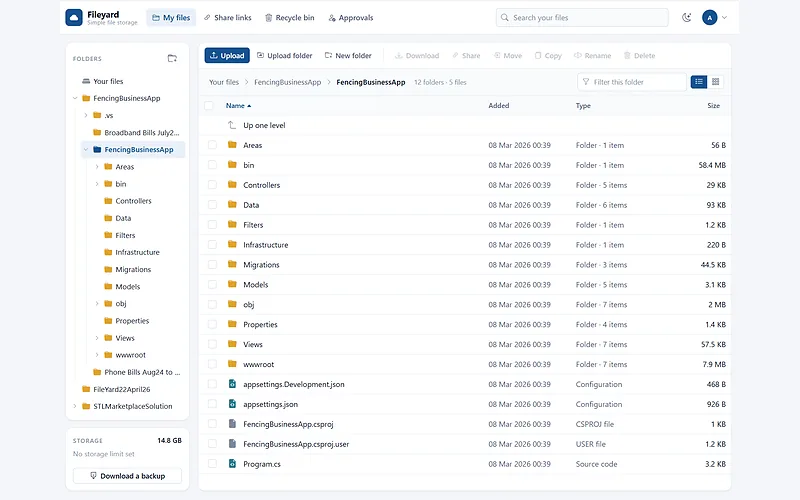Expand the STLMarketplaceSolution tree node
This screenshot has height=500, width=800.
(75, 406)
